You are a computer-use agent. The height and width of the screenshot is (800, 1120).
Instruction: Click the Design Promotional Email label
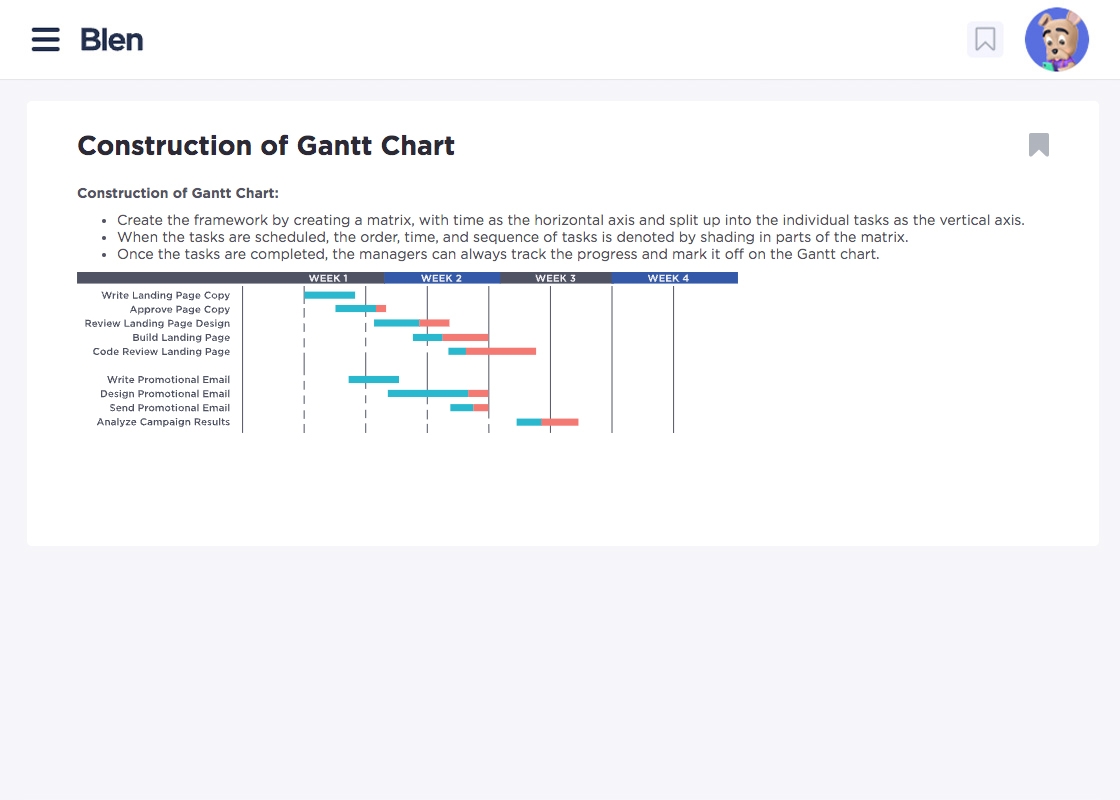165,394
